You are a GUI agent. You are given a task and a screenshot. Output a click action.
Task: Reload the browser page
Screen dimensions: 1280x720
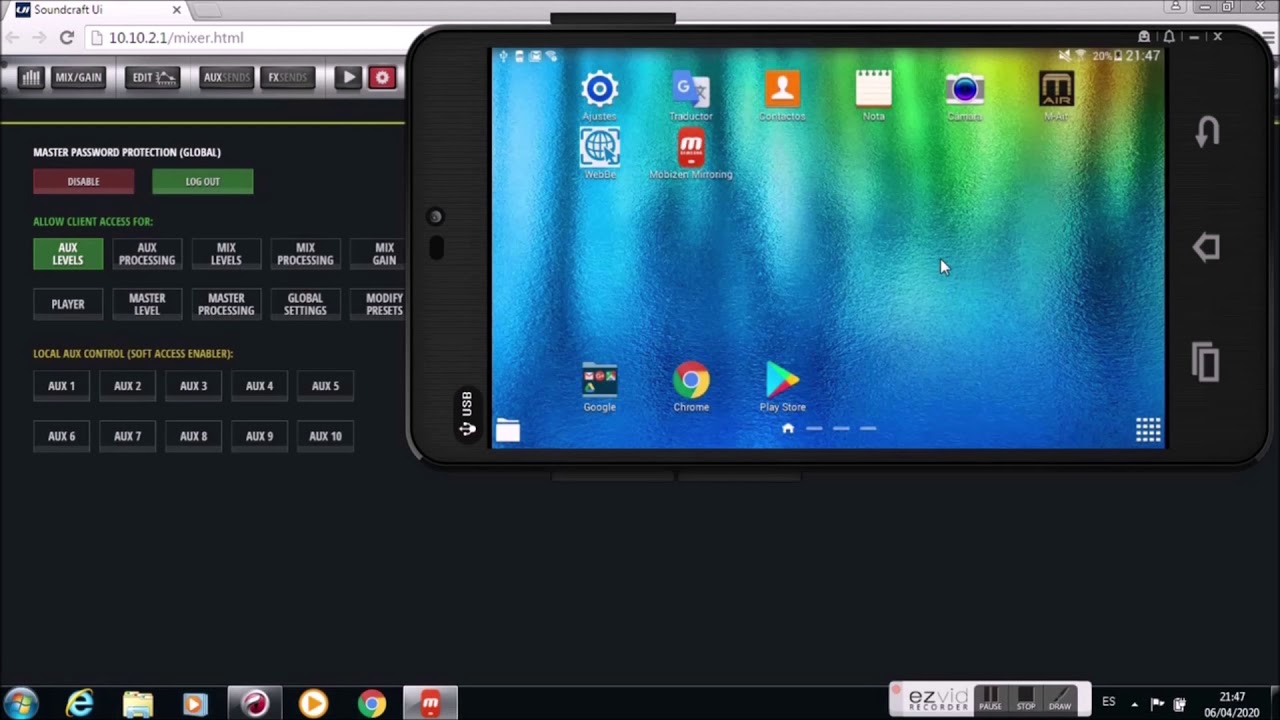66,38
